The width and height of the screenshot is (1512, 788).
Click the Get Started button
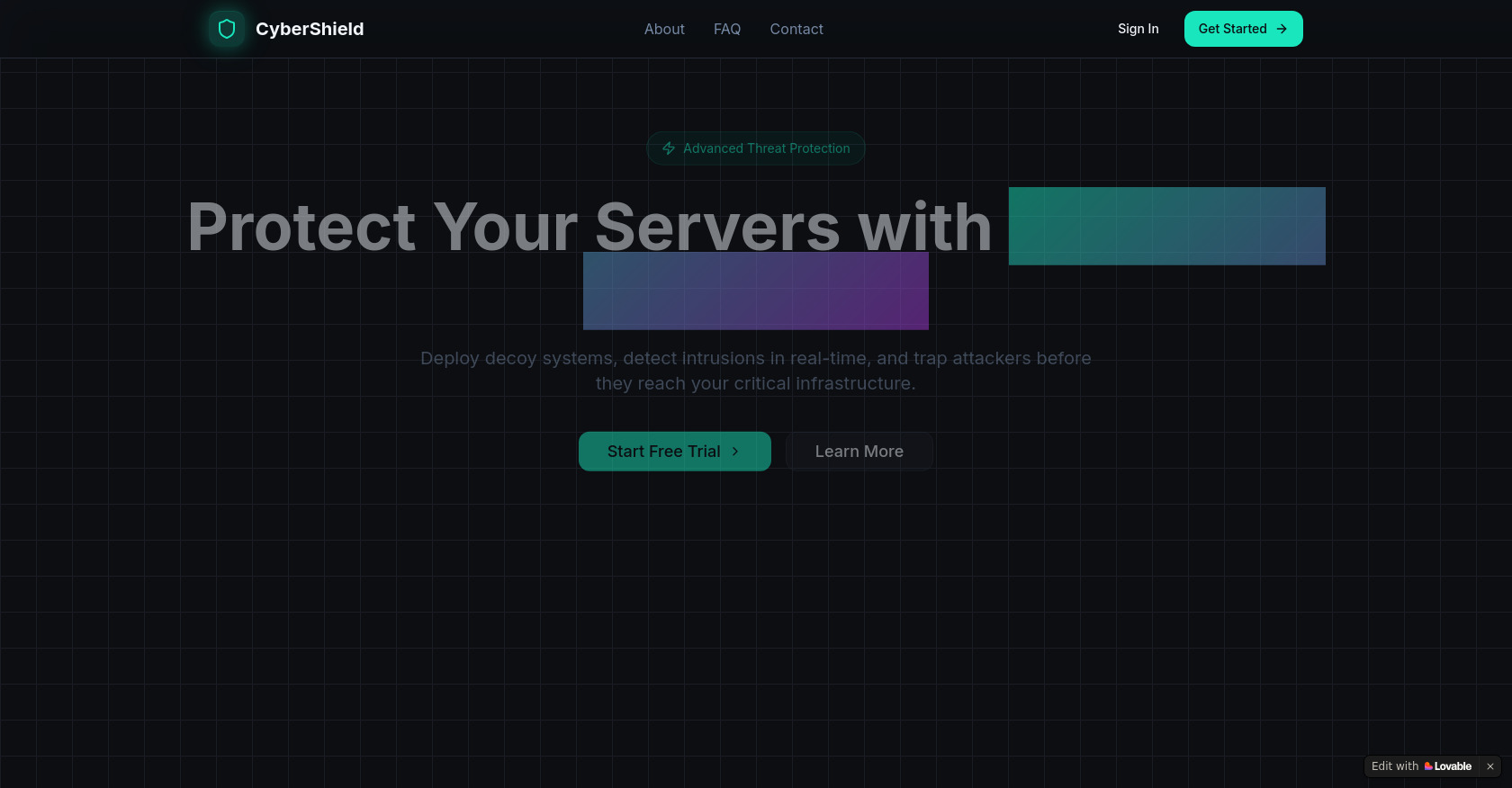pos(1244,29)
